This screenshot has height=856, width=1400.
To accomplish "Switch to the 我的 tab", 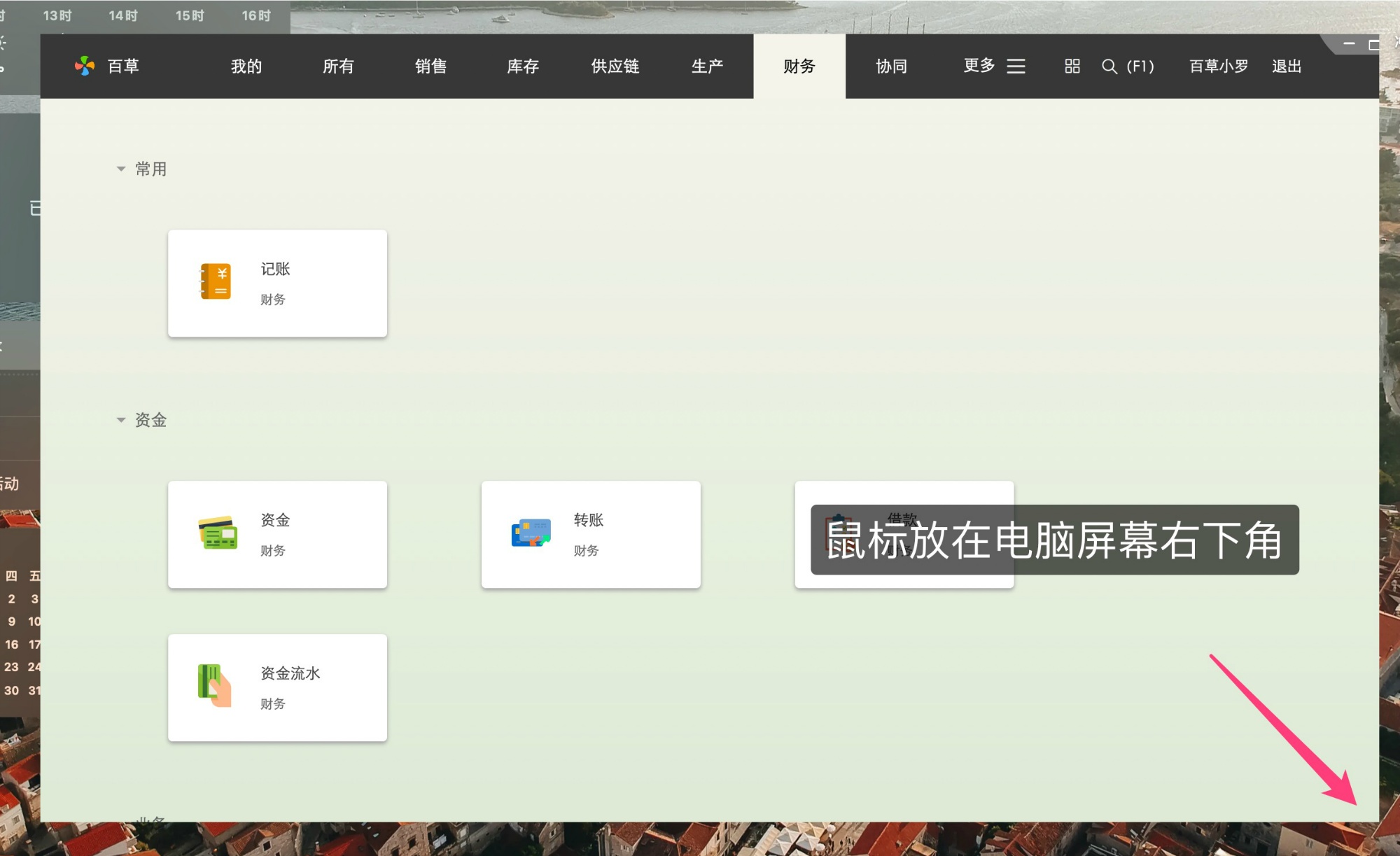I will 246,66.
